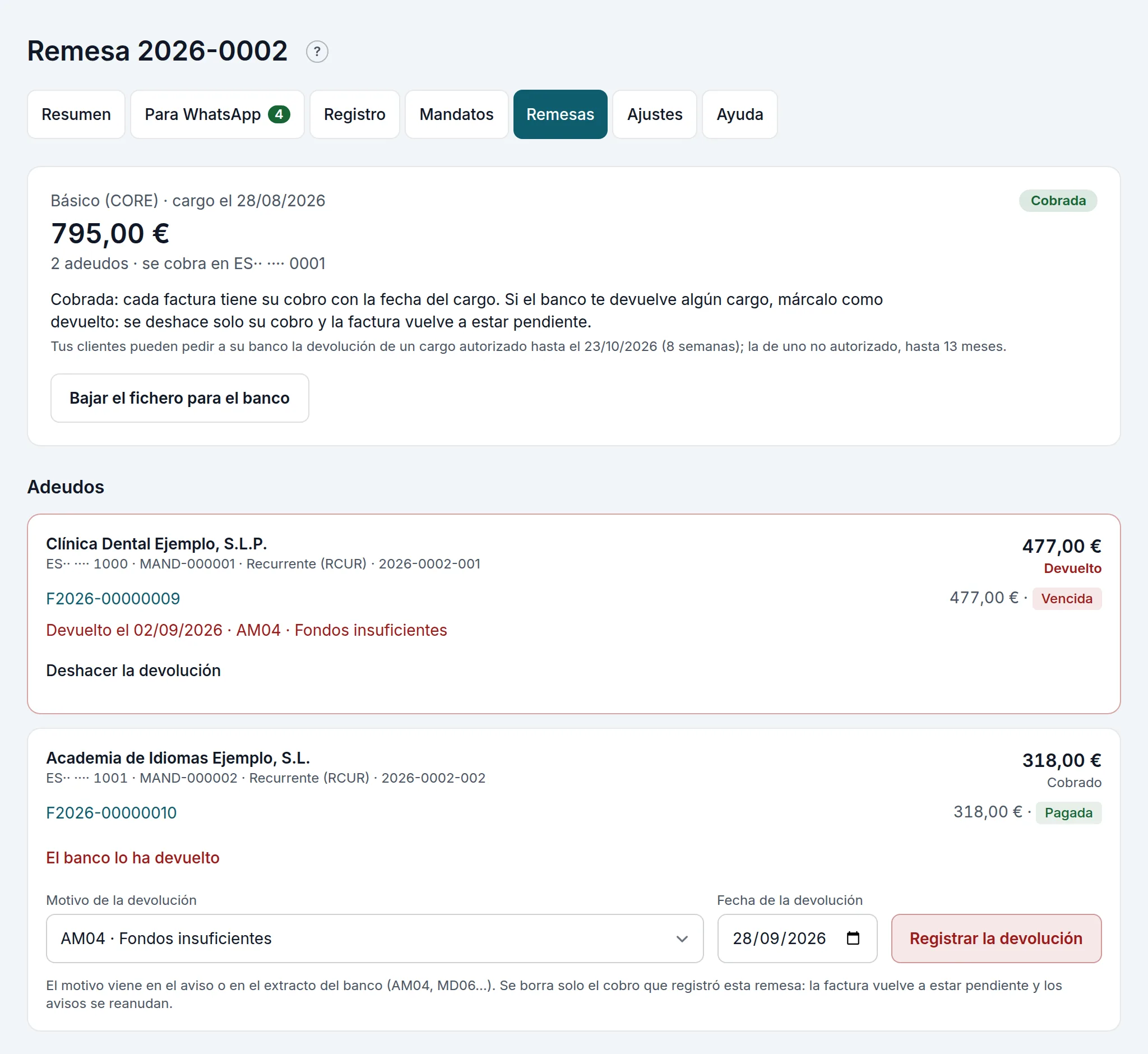1148x1054 pixels.
Task: Open invoice F2026-00000009
Action: click(x=113, y=599)
